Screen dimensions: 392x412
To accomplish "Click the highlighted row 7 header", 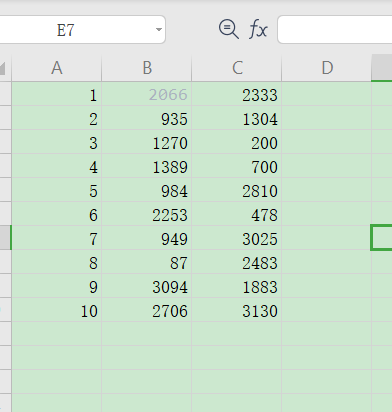I will [x=6, y=238].
